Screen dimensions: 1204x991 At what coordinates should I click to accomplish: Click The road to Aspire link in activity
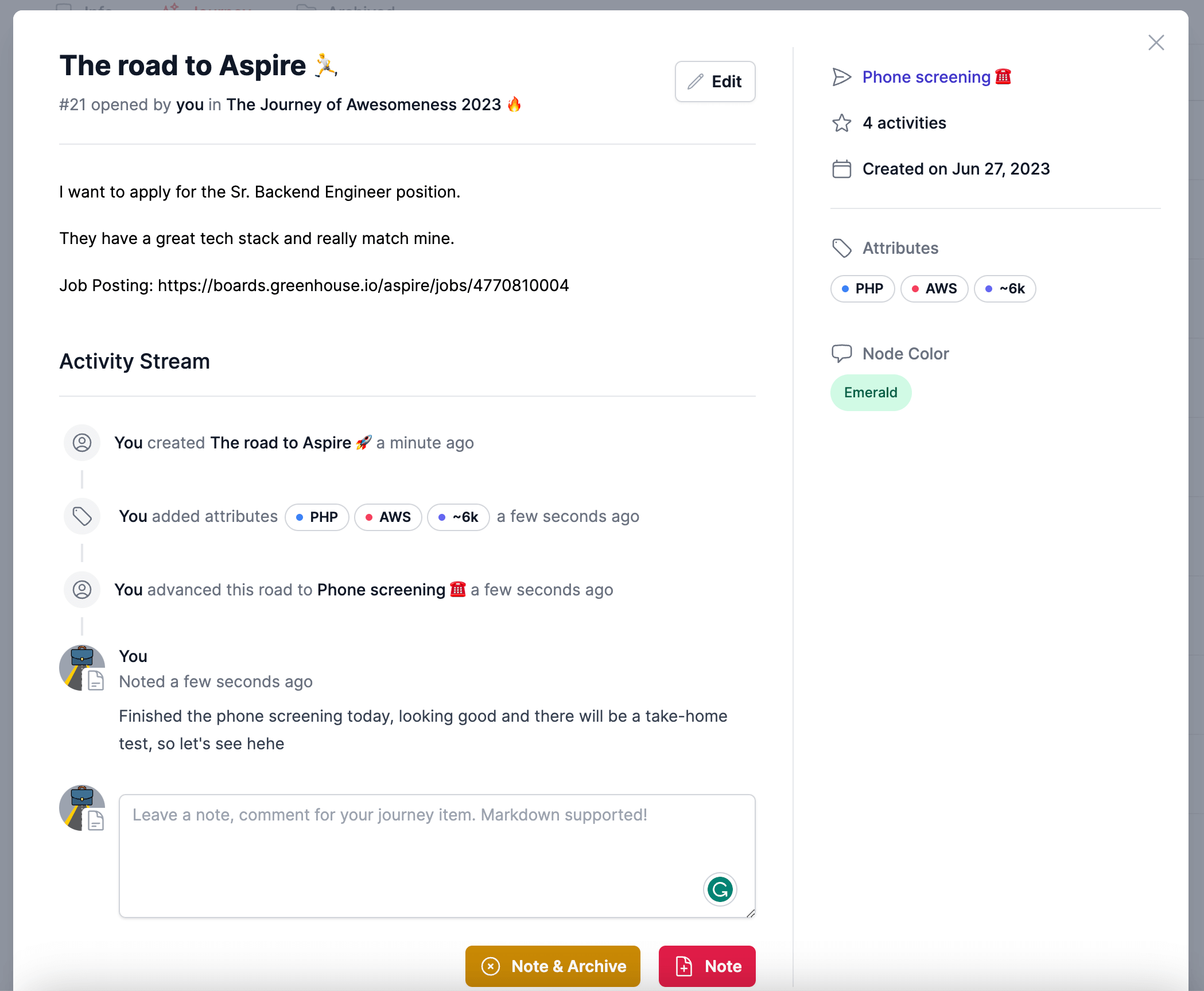(x=291, y=443)
